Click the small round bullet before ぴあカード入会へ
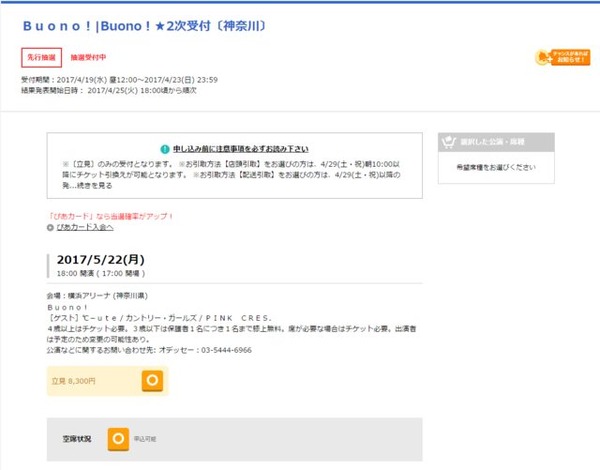Viewport: 600px width, 470px height. [50, 228]
